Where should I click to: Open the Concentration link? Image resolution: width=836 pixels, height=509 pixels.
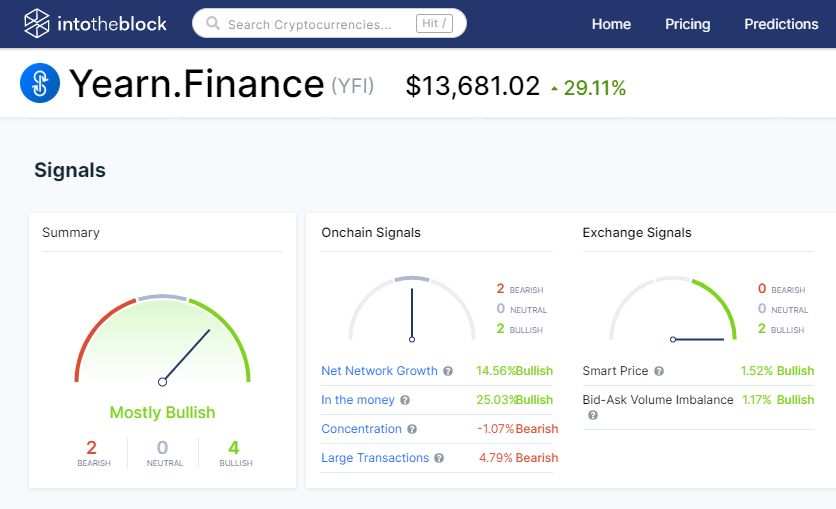[361, 429]
